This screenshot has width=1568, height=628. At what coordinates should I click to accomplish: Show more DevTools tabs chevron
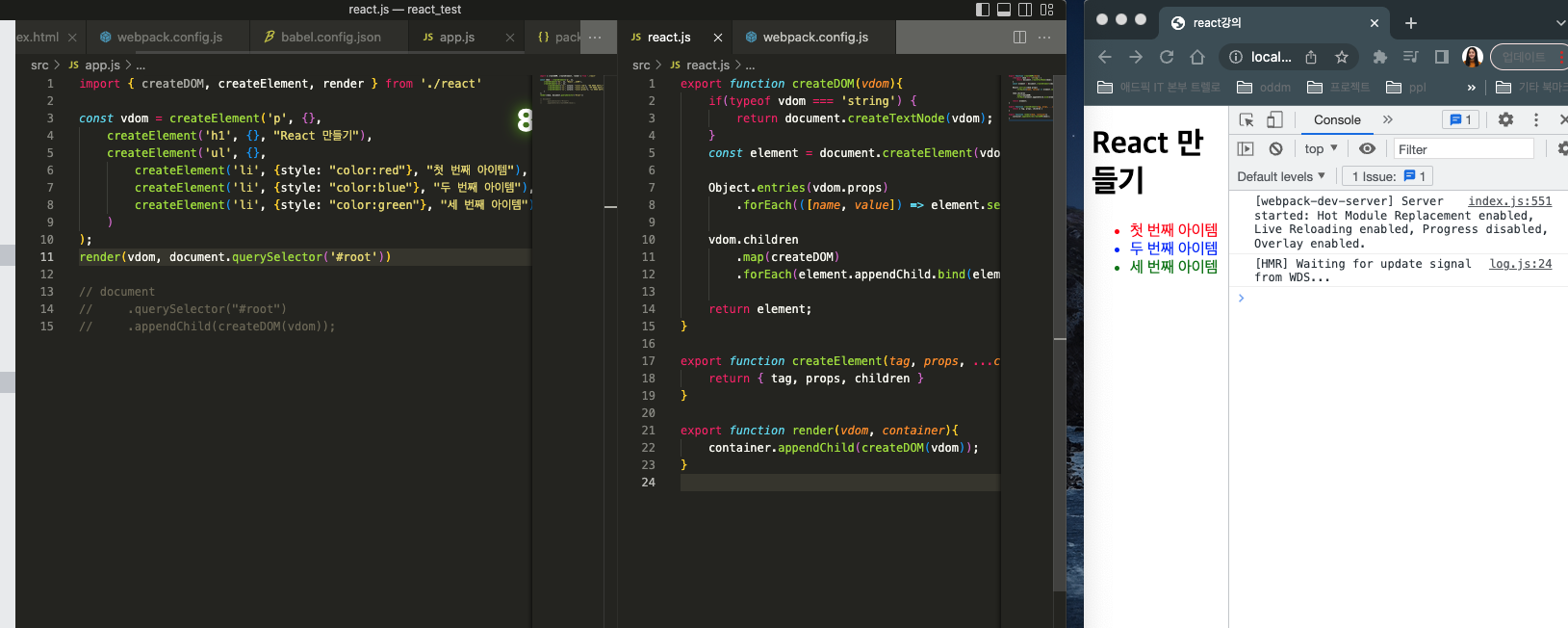pyautogui.click(x=1387, y=119)
